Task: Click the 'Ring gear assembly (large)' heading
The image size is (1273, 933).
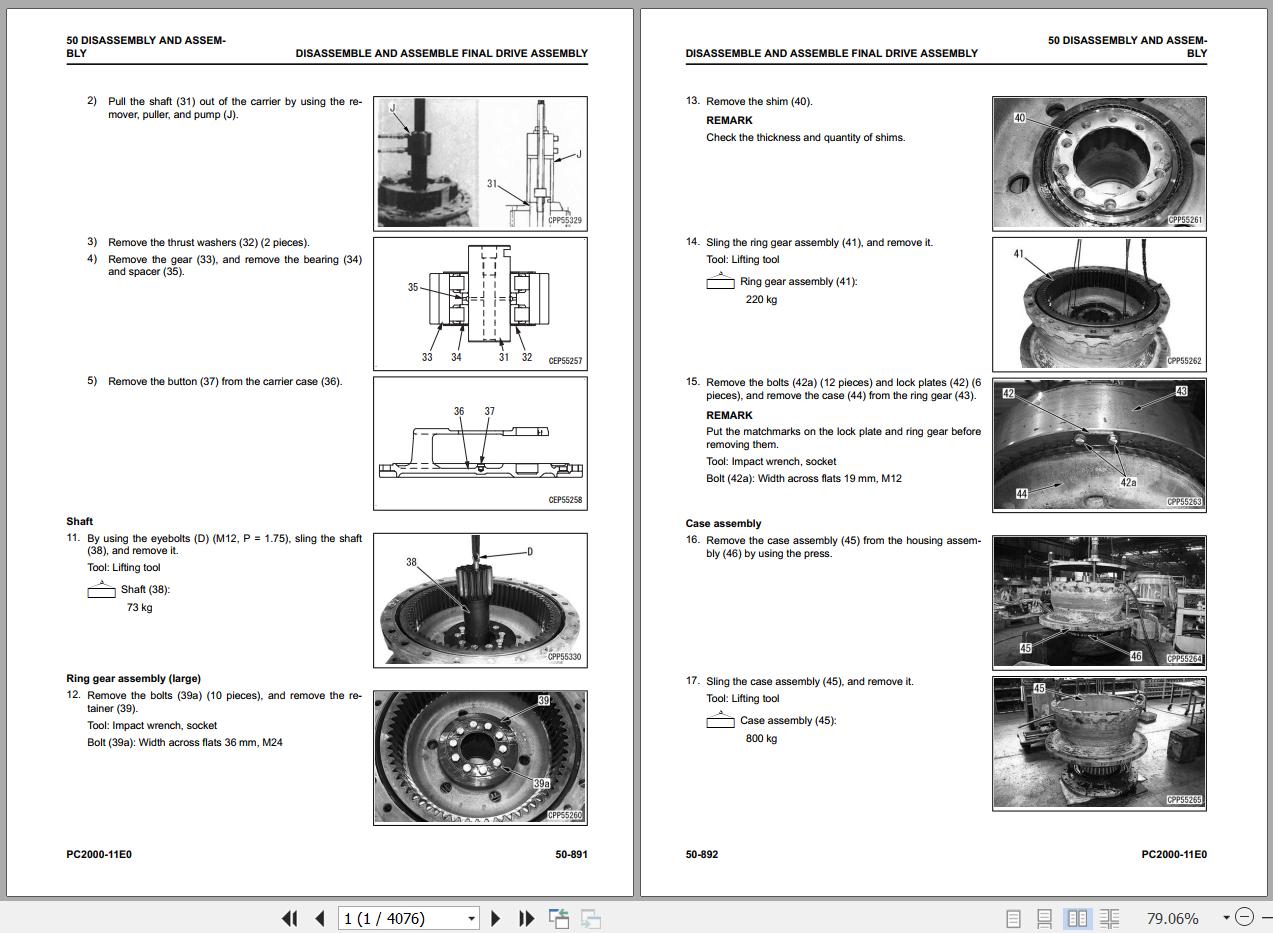Action: (133, 678)
